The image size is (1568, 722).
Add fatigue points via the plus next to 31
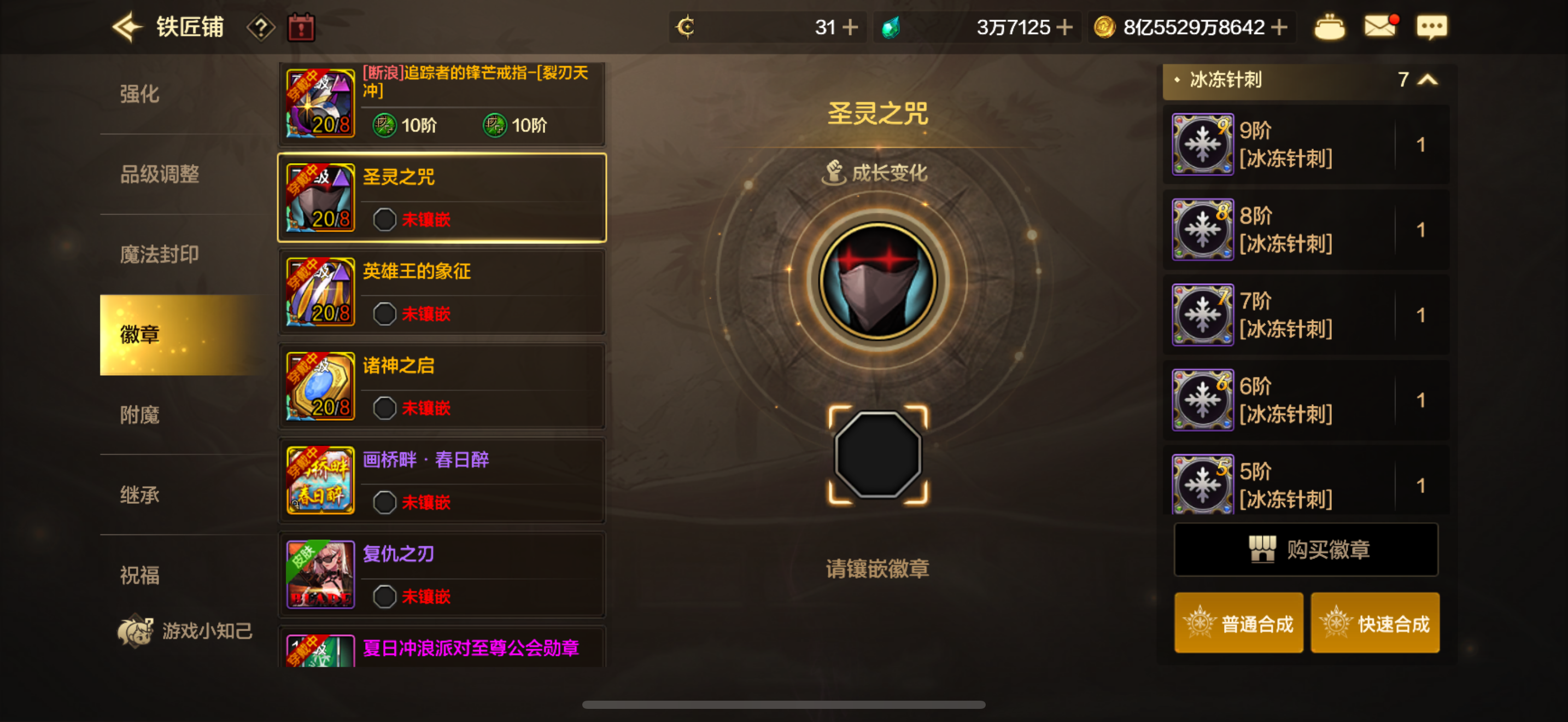pyautogui.click(x=850, y=27)
